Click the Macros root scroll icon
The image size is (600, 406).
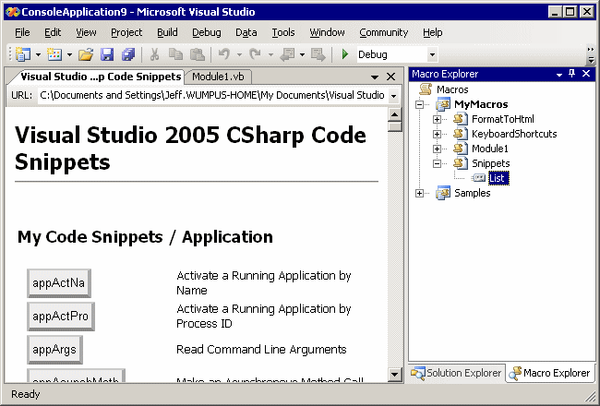425,89
